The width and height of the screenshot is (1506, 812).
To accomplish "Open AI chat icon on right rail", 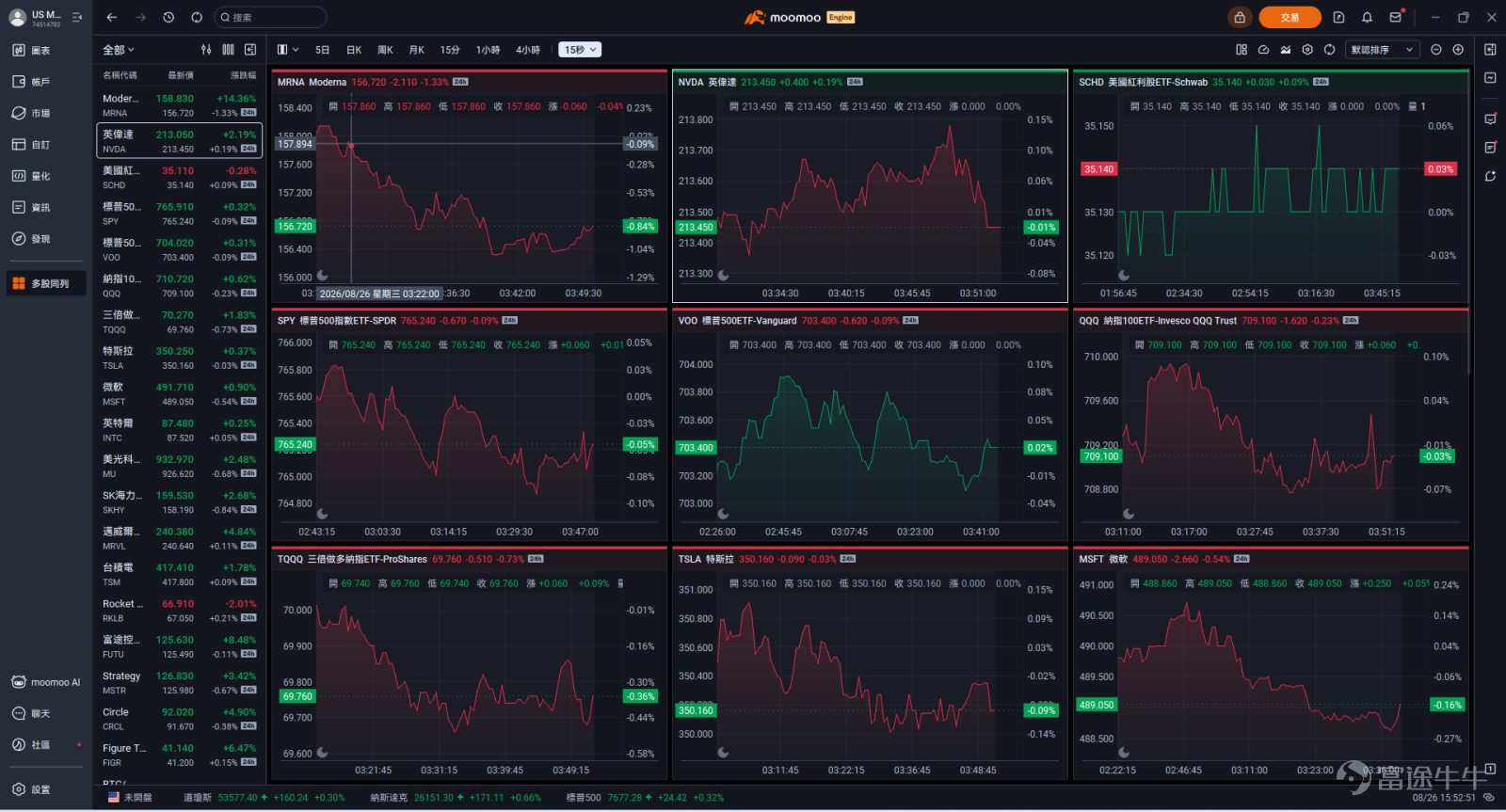I will (1490, 176).
